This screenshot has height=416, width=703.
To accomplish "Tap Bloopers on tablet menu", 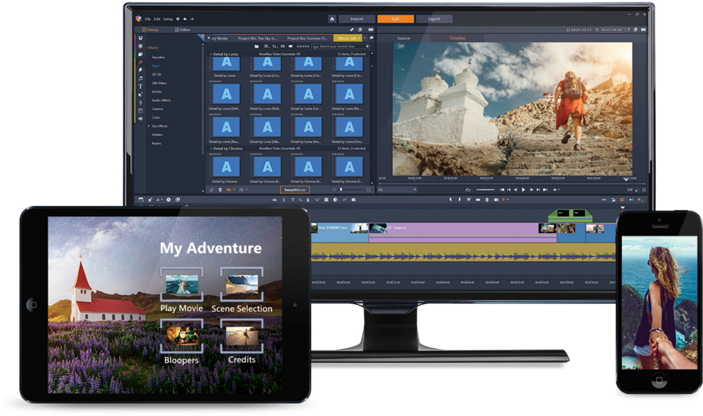I will coord(181,342).
